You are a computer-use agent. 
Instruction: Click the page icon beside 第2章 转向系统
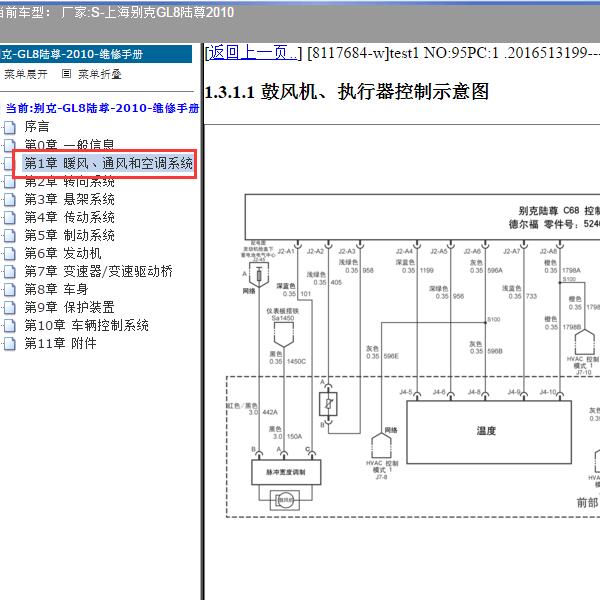[9, 182]
